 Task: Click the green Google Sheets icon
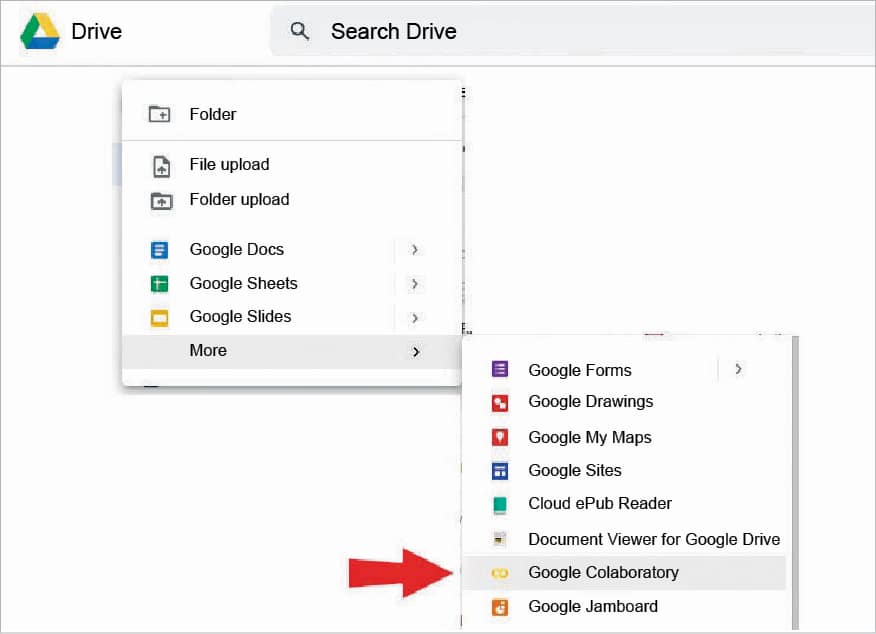click(x=160, y=284)
